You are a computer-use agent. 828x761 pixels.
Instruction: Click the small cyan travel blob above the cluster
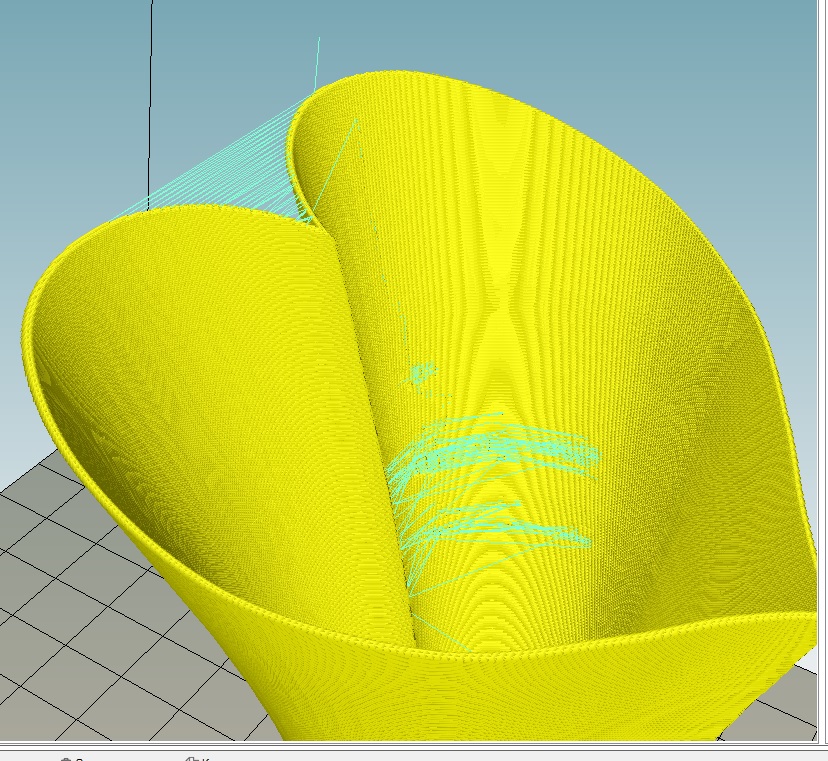[422, 375]
